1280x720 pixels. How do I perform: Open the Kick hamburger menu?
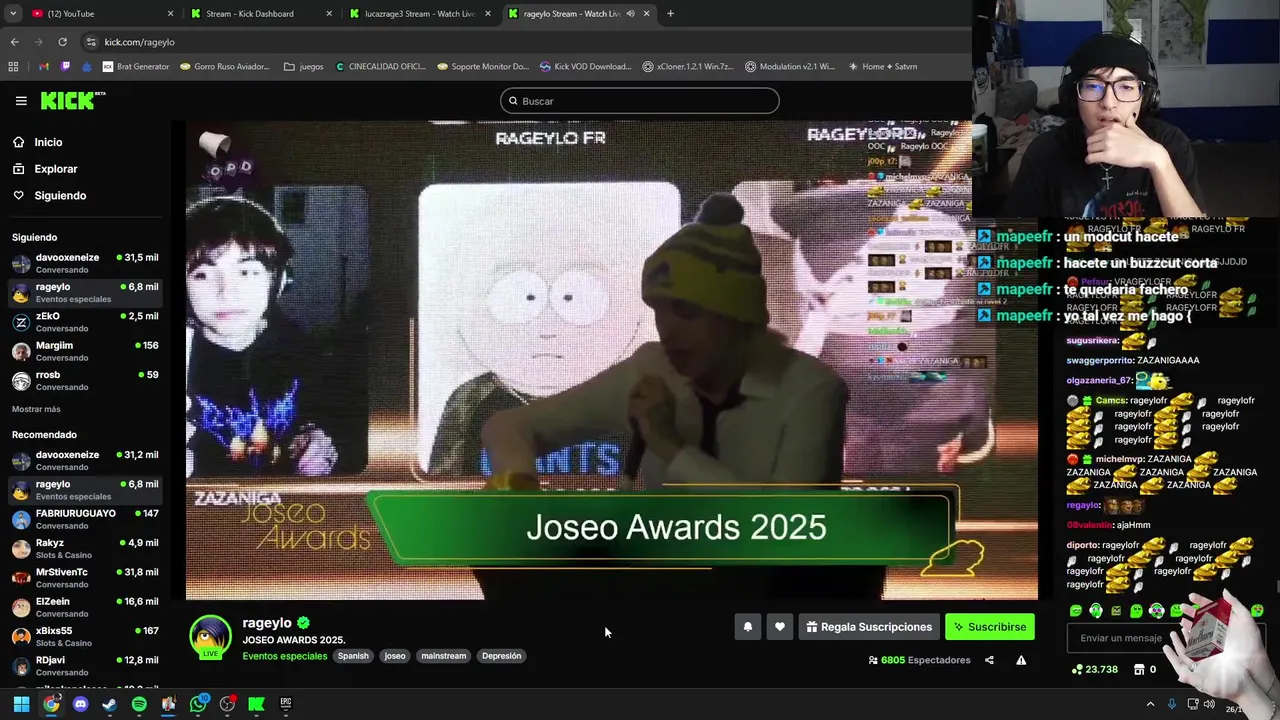tap(21, 101)
